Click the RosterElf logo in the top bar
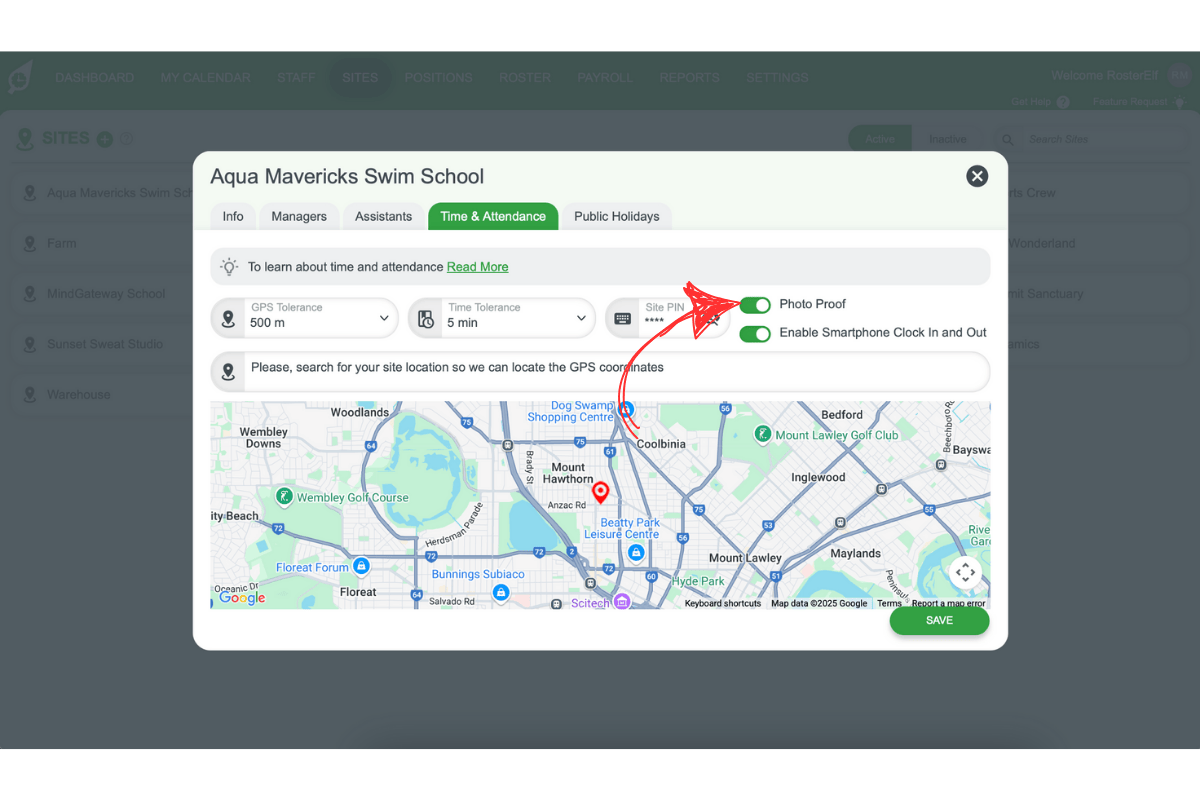The width and height of the screenshot is (1200, 800). pyautogui.click(x=20, y=77)
